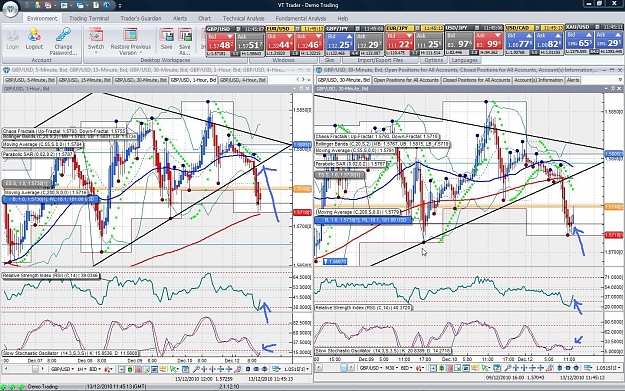Click the GBP/USD Ask price button
Screen dimensions: 625x391
(x=250, y=41)
